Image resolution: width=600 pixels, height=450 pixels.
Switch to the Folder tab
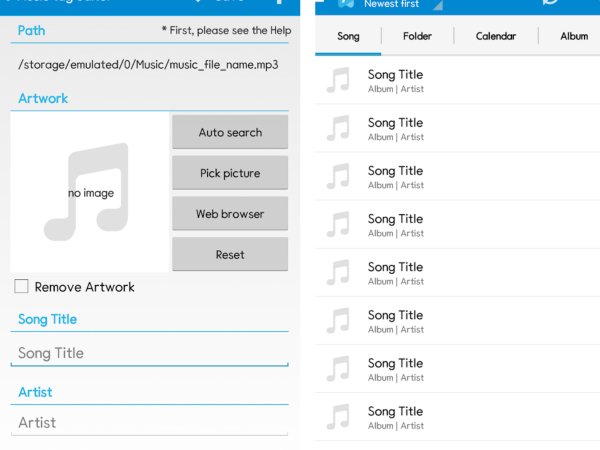[417, 36]
